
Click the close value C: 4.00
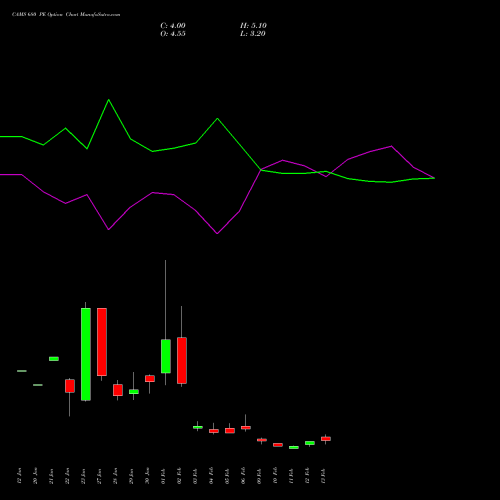point(173,26)
